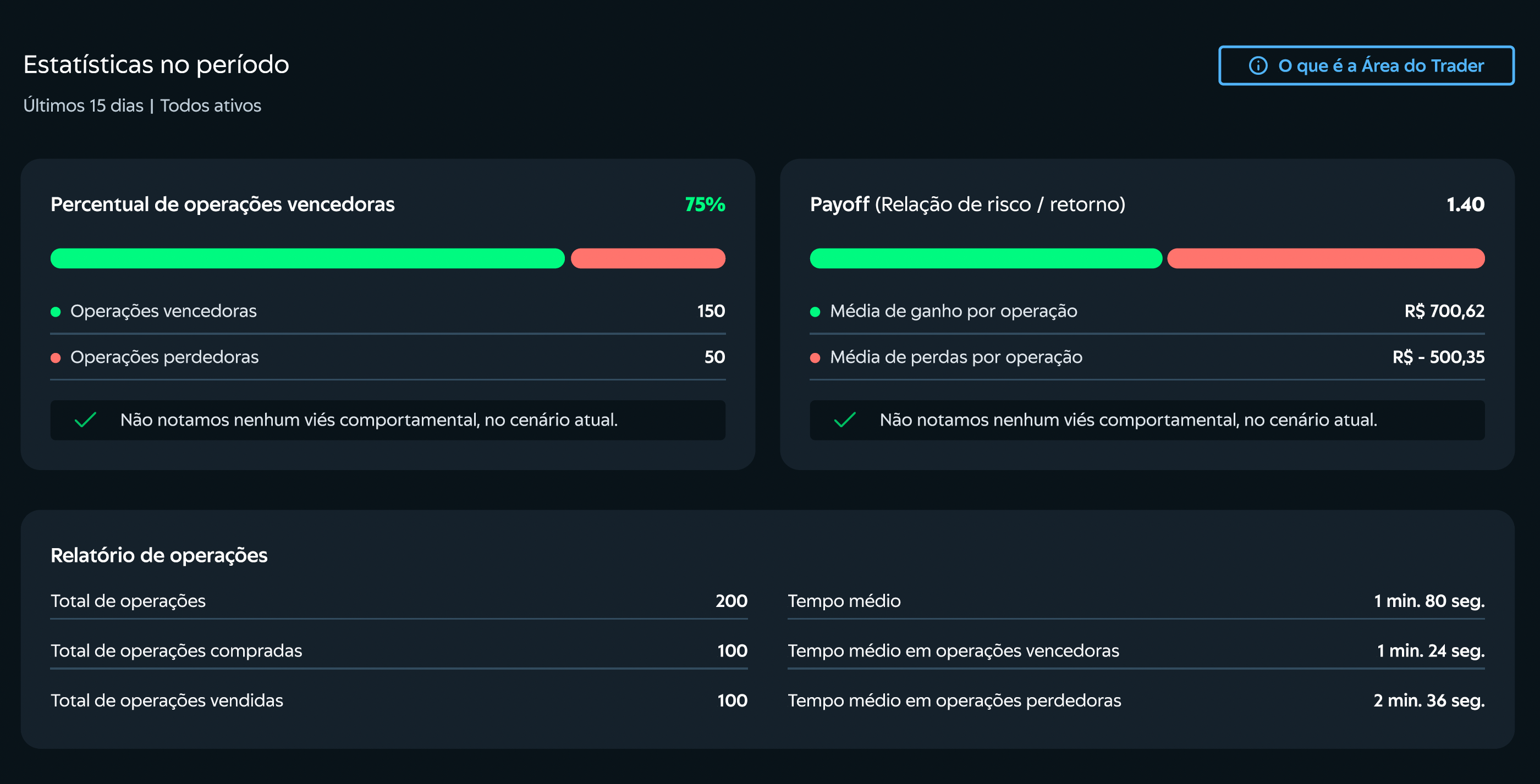Click the 1.40 Payoff value
The width and height of the screenshot is (1540, 784).
pyautogui.click(x=1465, y=205)
